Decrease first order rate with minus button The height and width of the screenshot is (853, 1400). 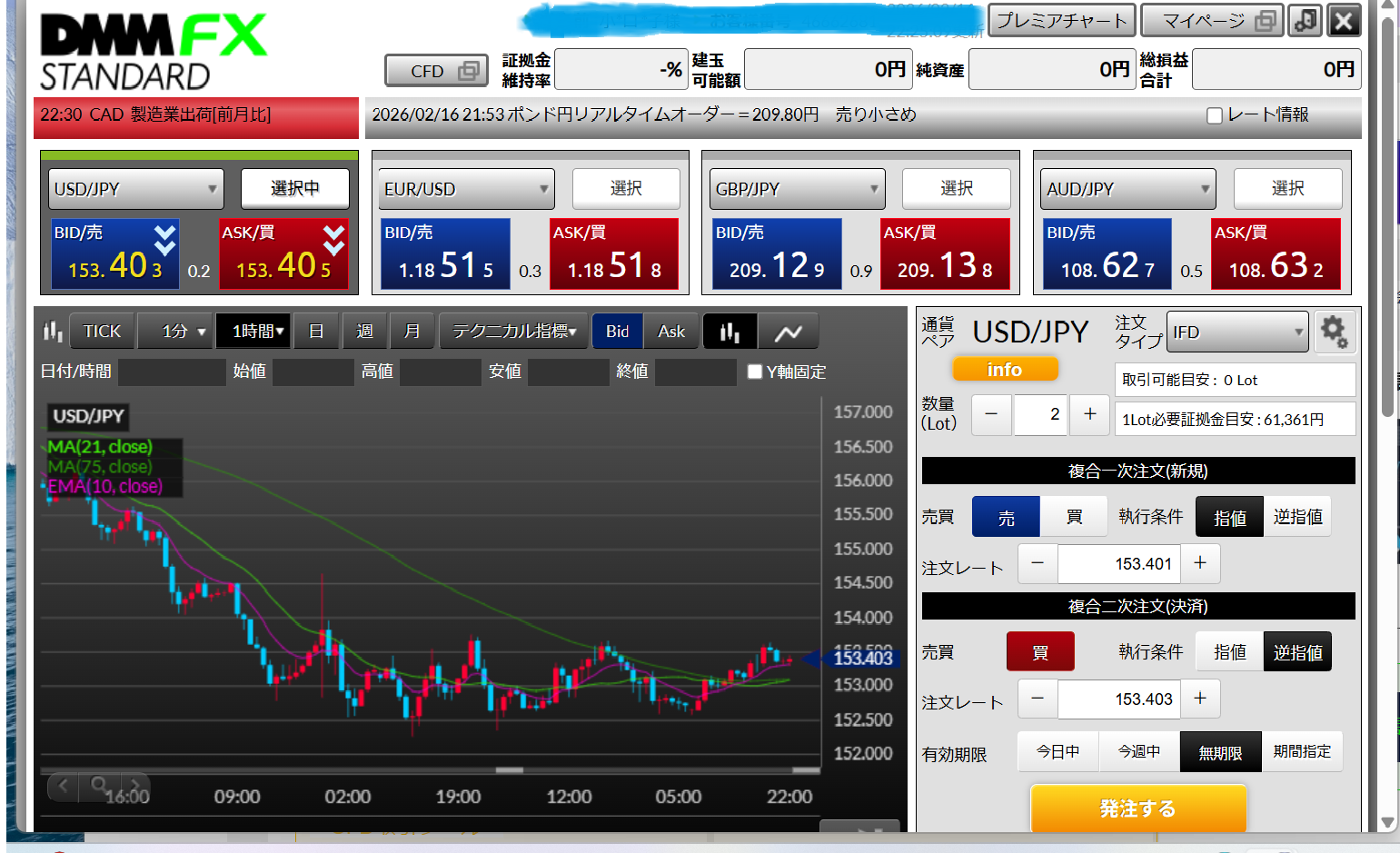[1038, 563]
